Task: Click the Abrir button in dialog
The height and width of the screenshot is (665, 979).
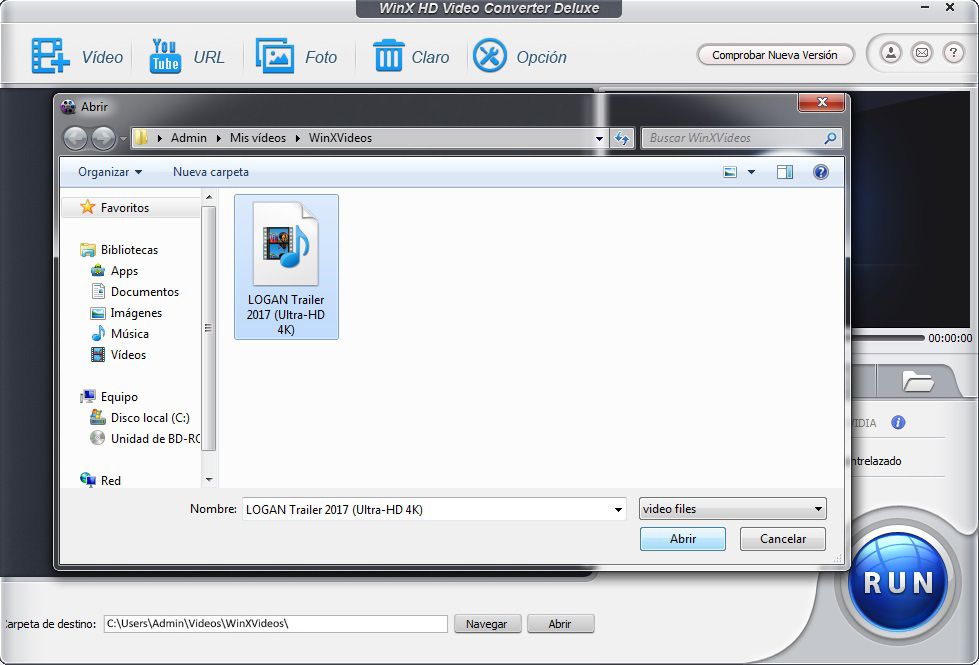Action: [683, 539]
